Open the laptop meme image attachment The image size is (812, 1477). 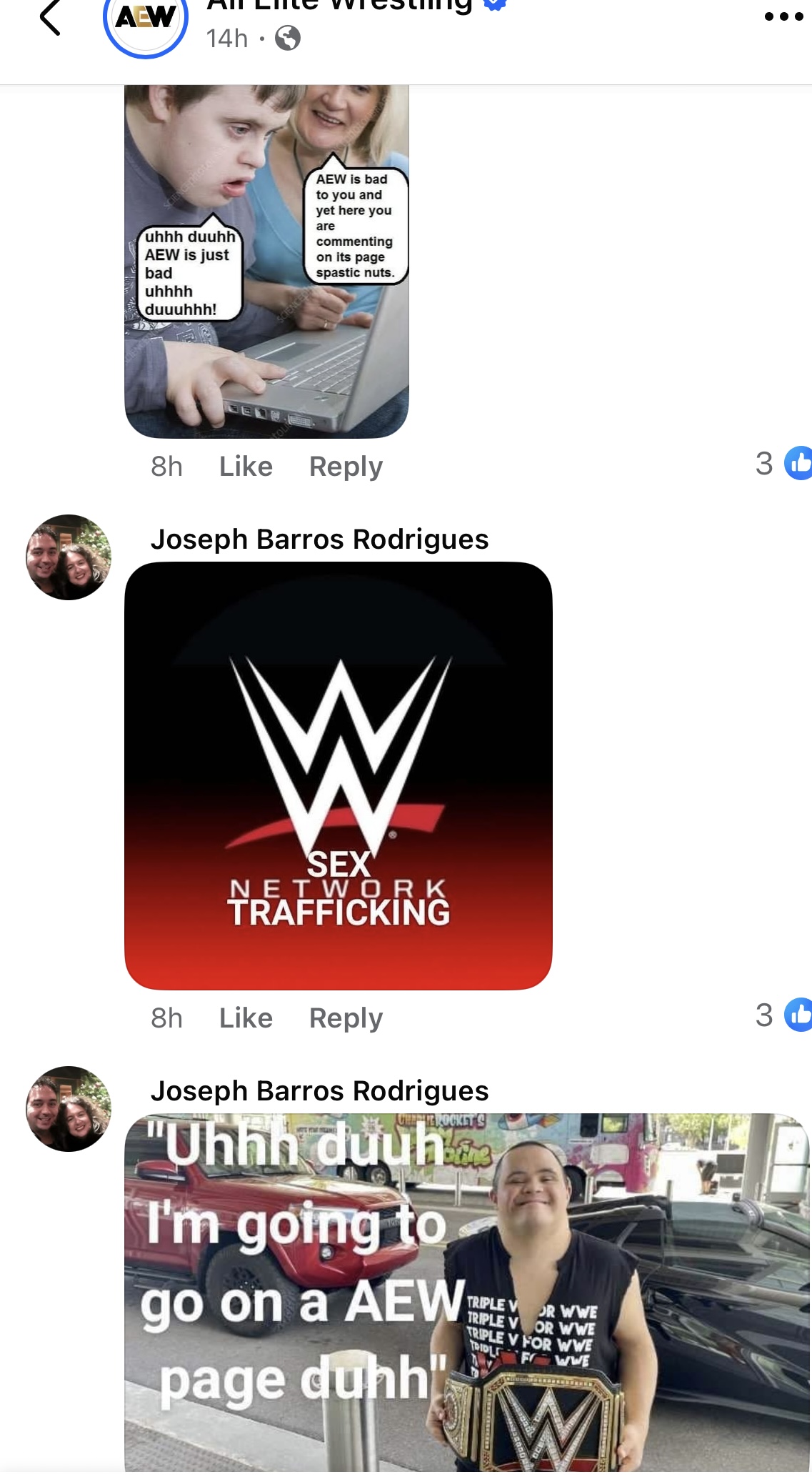(266, 261)
